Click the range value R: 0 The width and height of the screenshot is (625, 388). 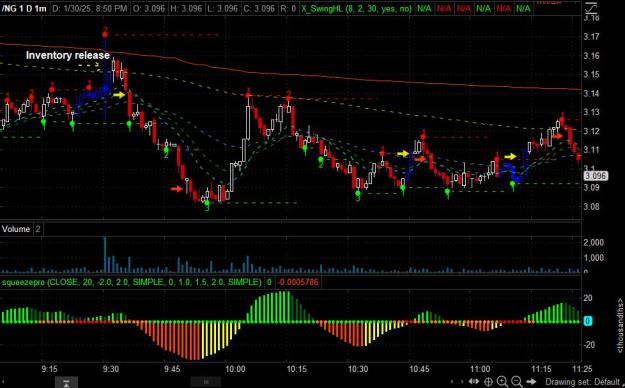click(288, 8)
